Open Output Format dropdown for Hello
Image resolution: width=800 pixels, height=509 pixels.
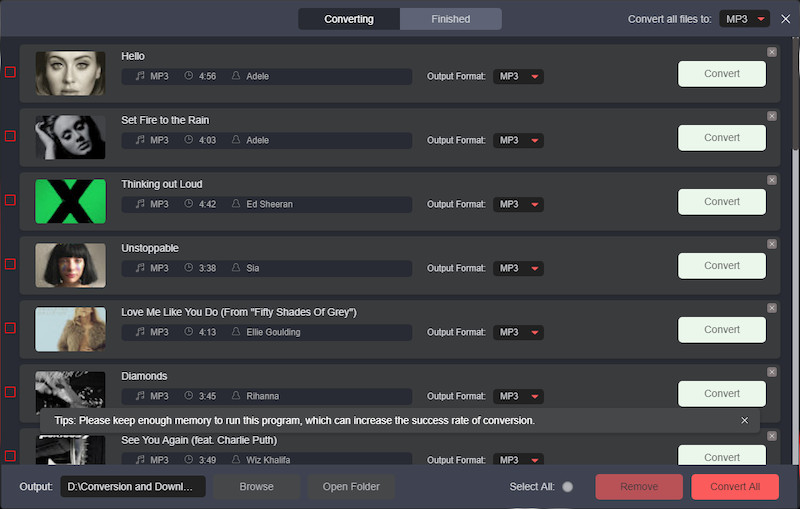pyautogui.click(x=518, y=77)
